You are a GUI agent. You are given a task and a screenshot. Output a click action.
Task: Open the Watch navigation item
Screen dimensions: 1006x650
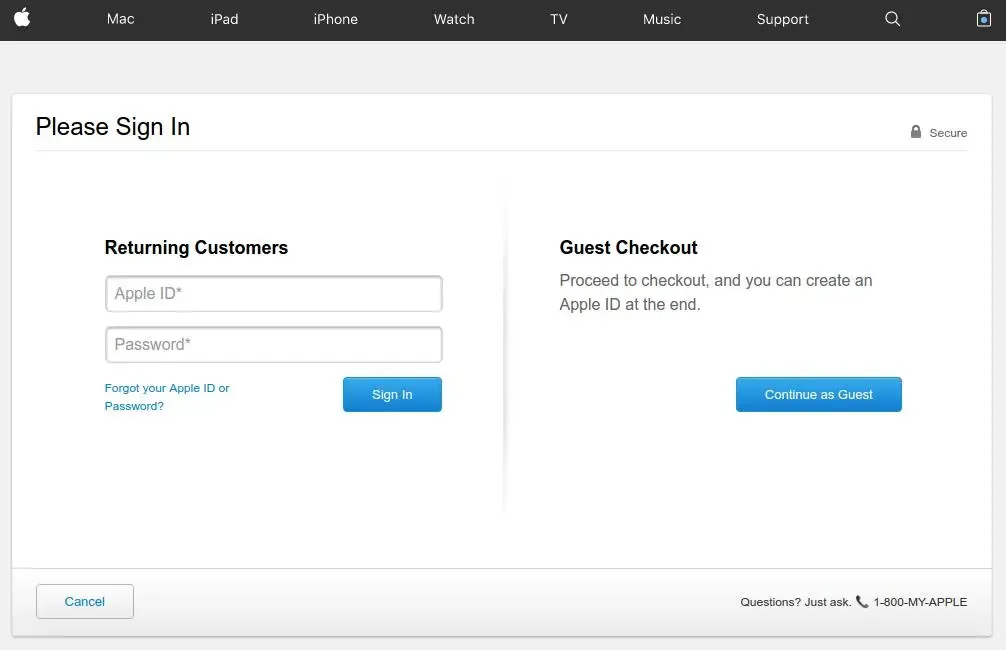click(x=454, y=19)
